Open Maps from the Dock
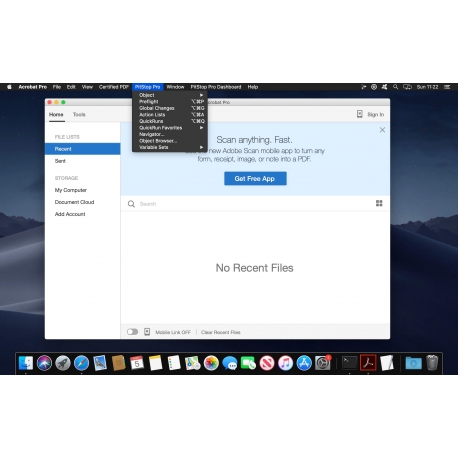The image size is (458, 458). pos(193,363)
